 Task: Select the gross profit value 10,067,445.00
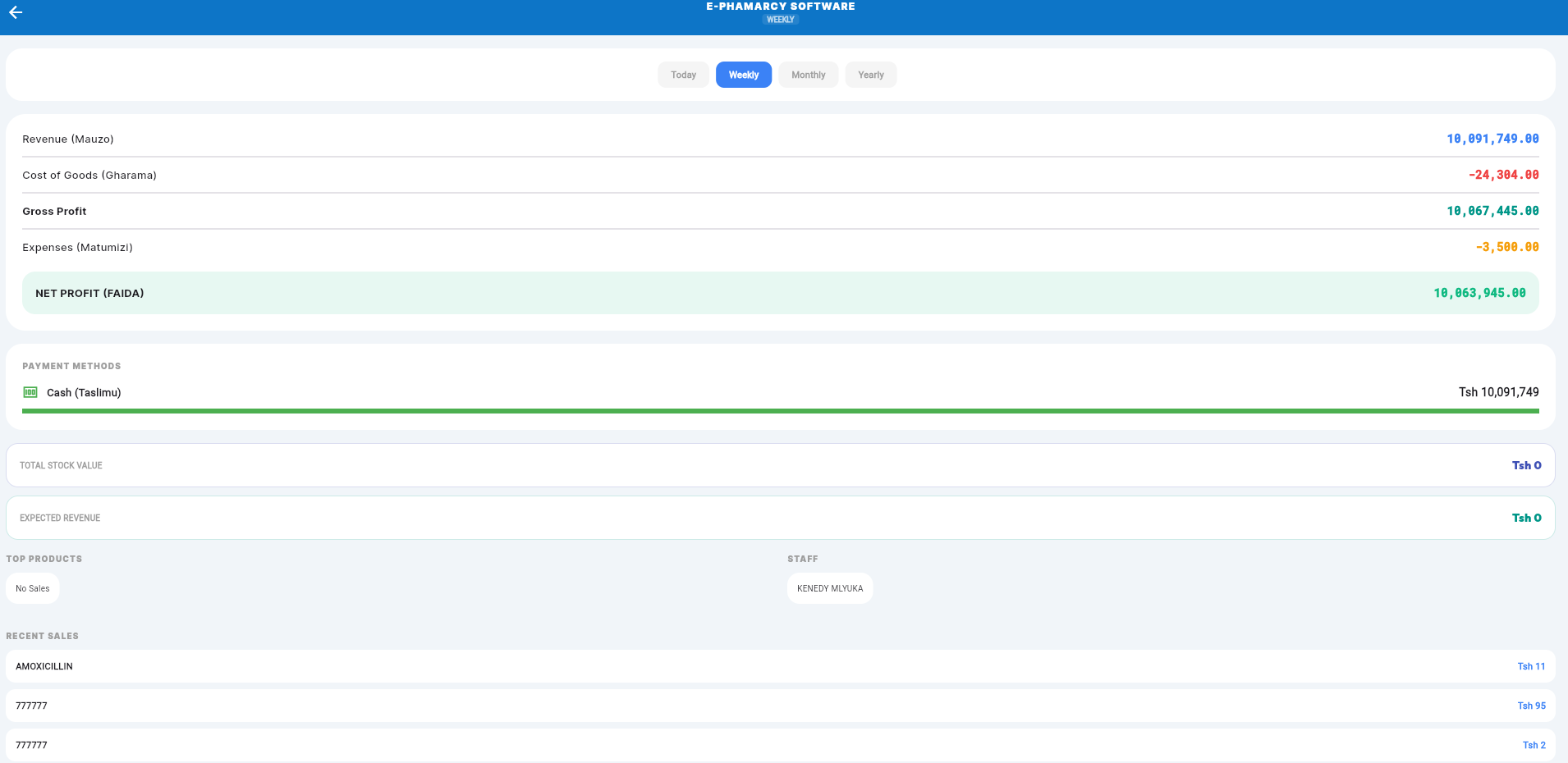(x=1492, y=211)
